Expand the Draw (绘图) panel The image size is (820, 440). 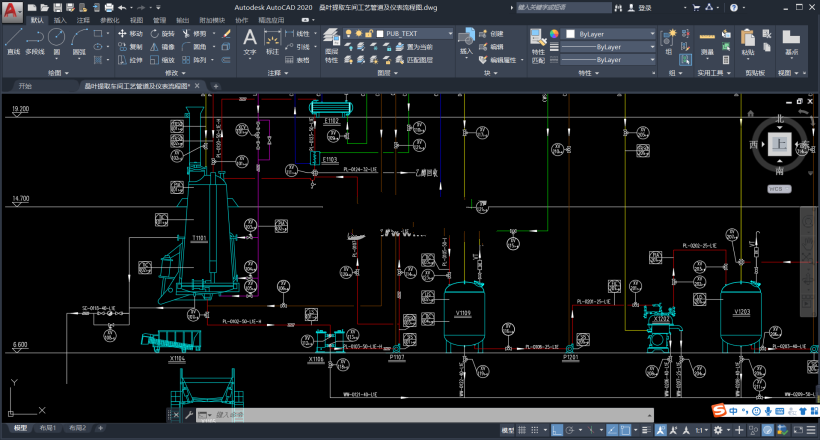click(x=58, y=73)
